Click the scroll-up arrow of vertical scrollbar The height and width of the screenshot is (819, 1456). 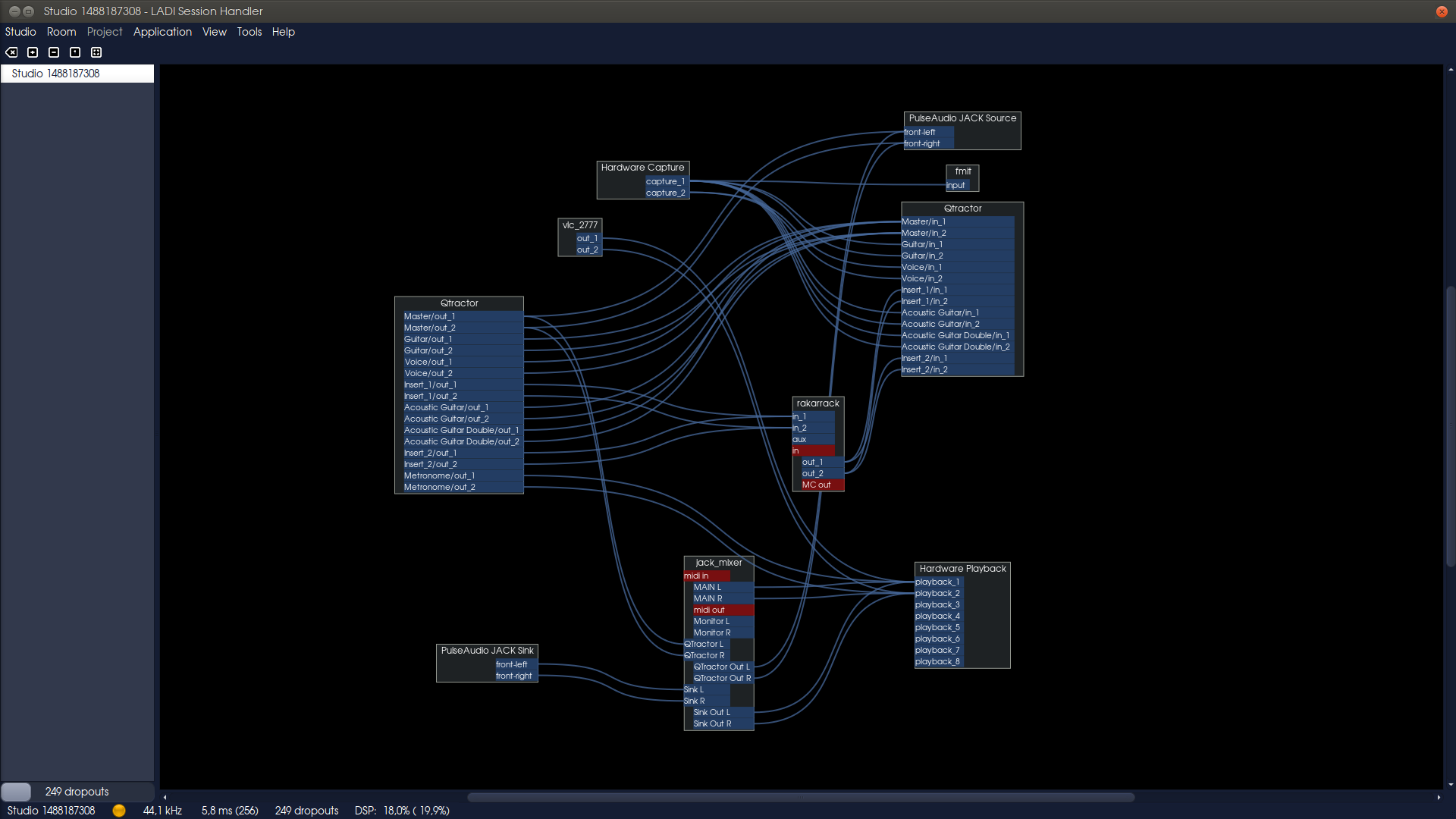point(1451,70)
